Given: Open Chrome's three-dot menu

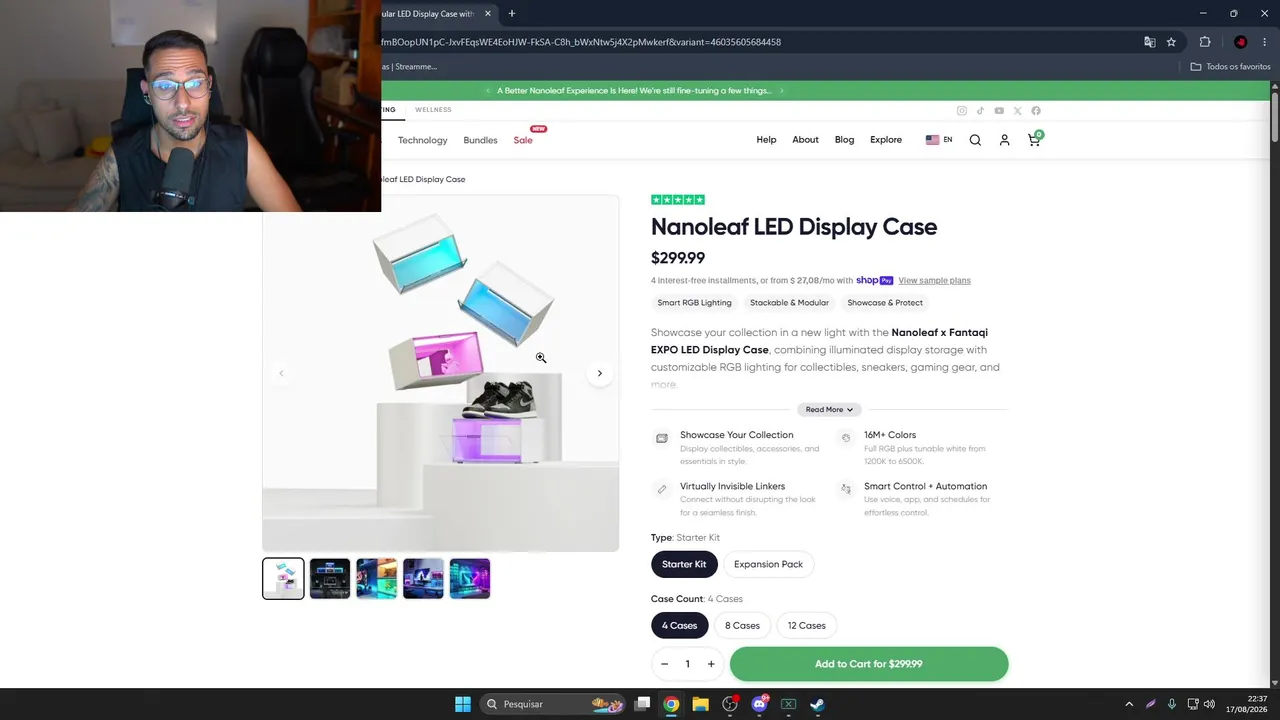Looking at the screenshot, I should tap(1265, 42).
